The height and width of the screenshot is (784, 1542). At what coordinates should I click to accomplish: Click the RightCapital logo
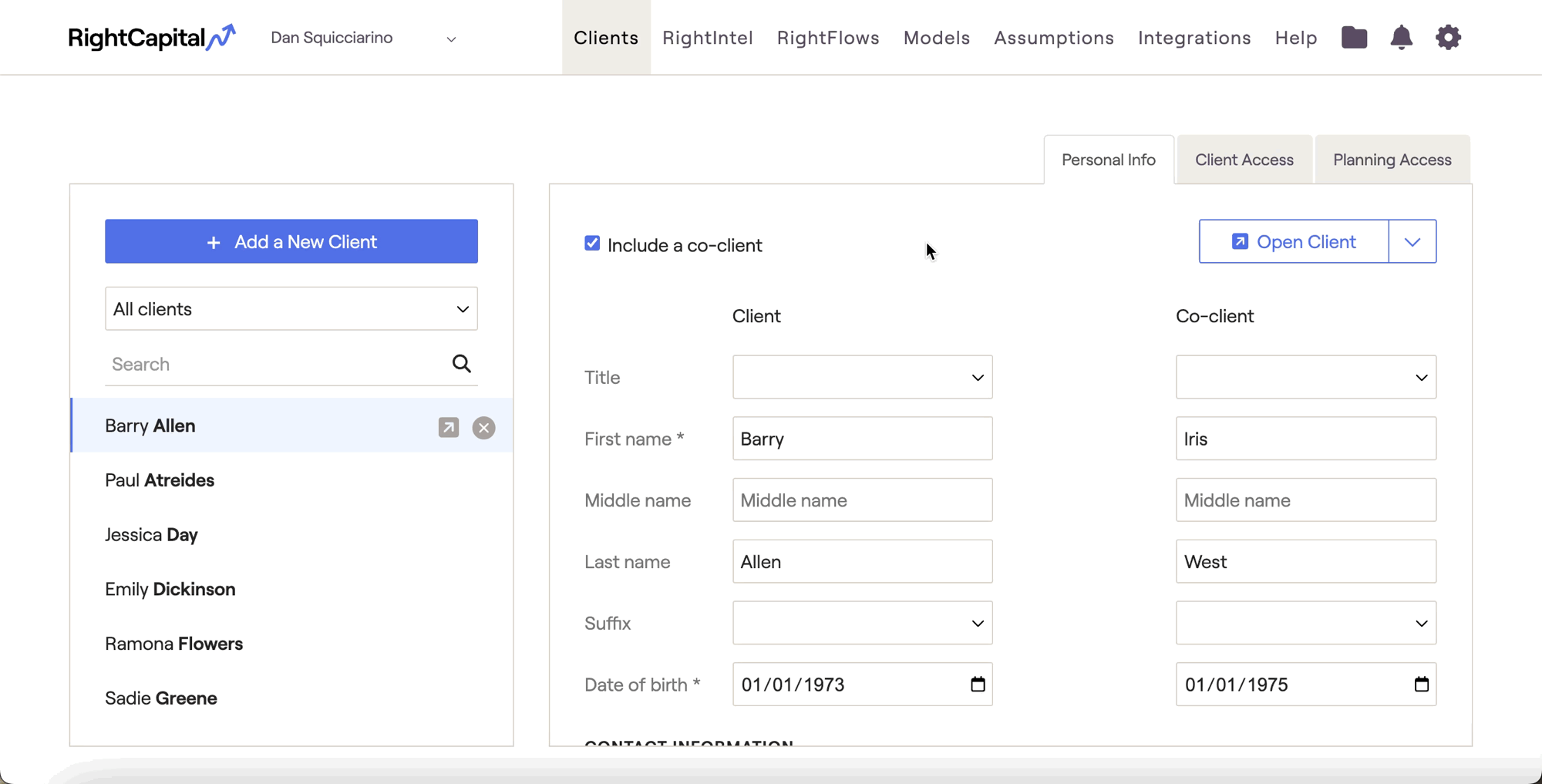152,37
